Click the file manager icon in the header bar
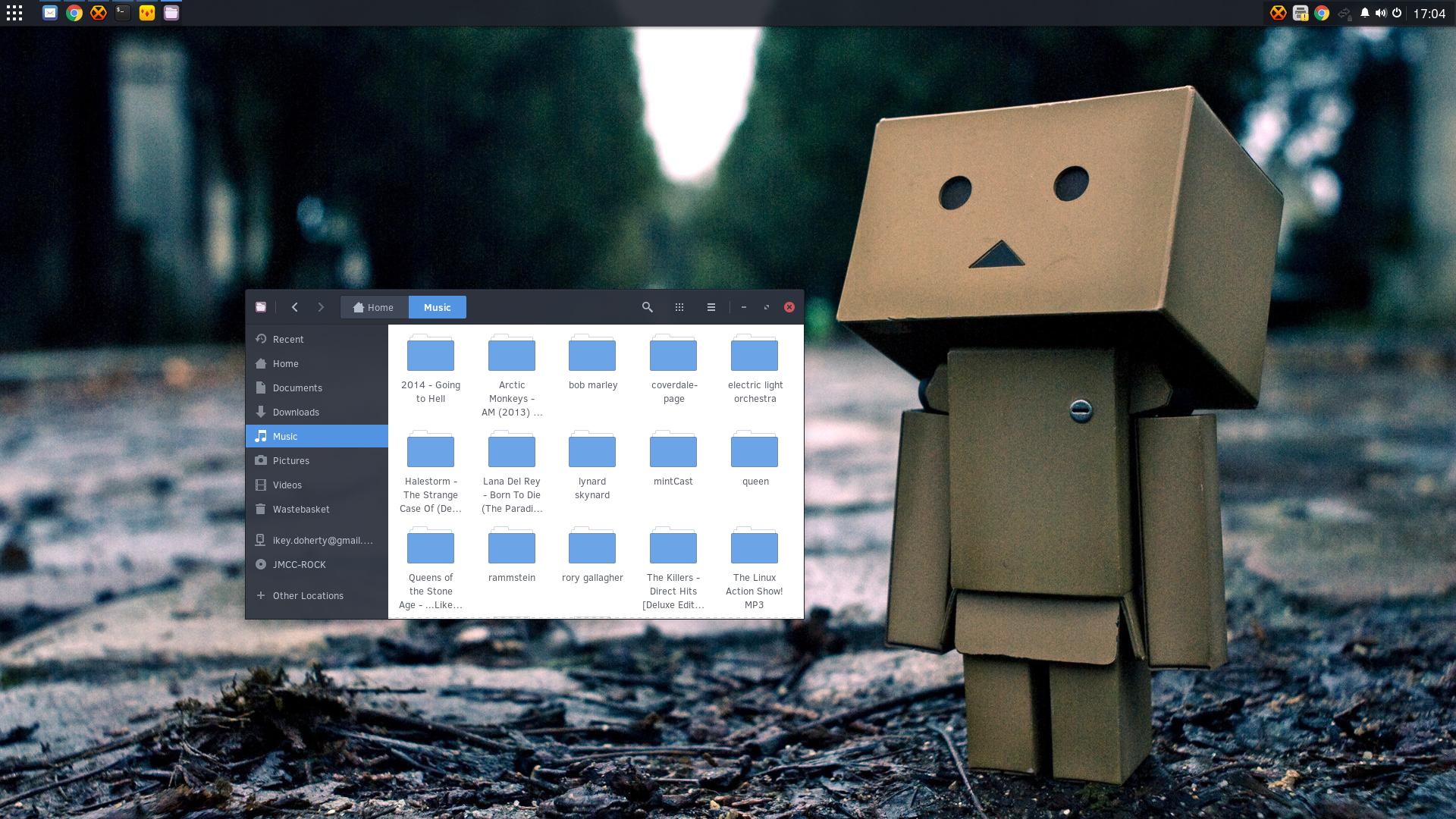 [261, 307]
